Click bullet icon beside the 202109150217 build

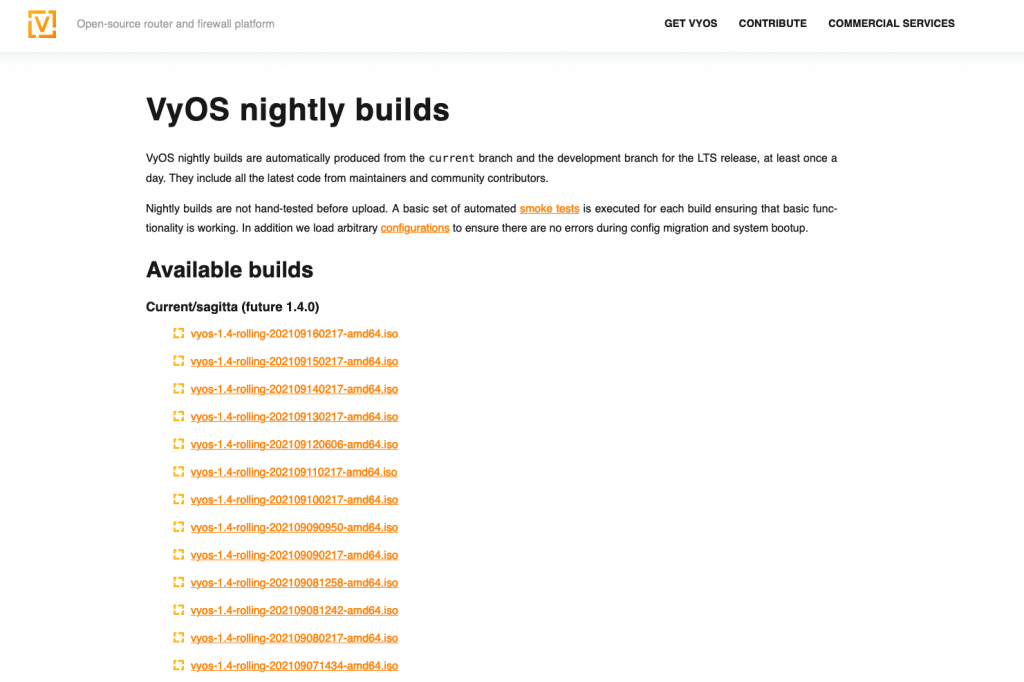coord(178,361)
